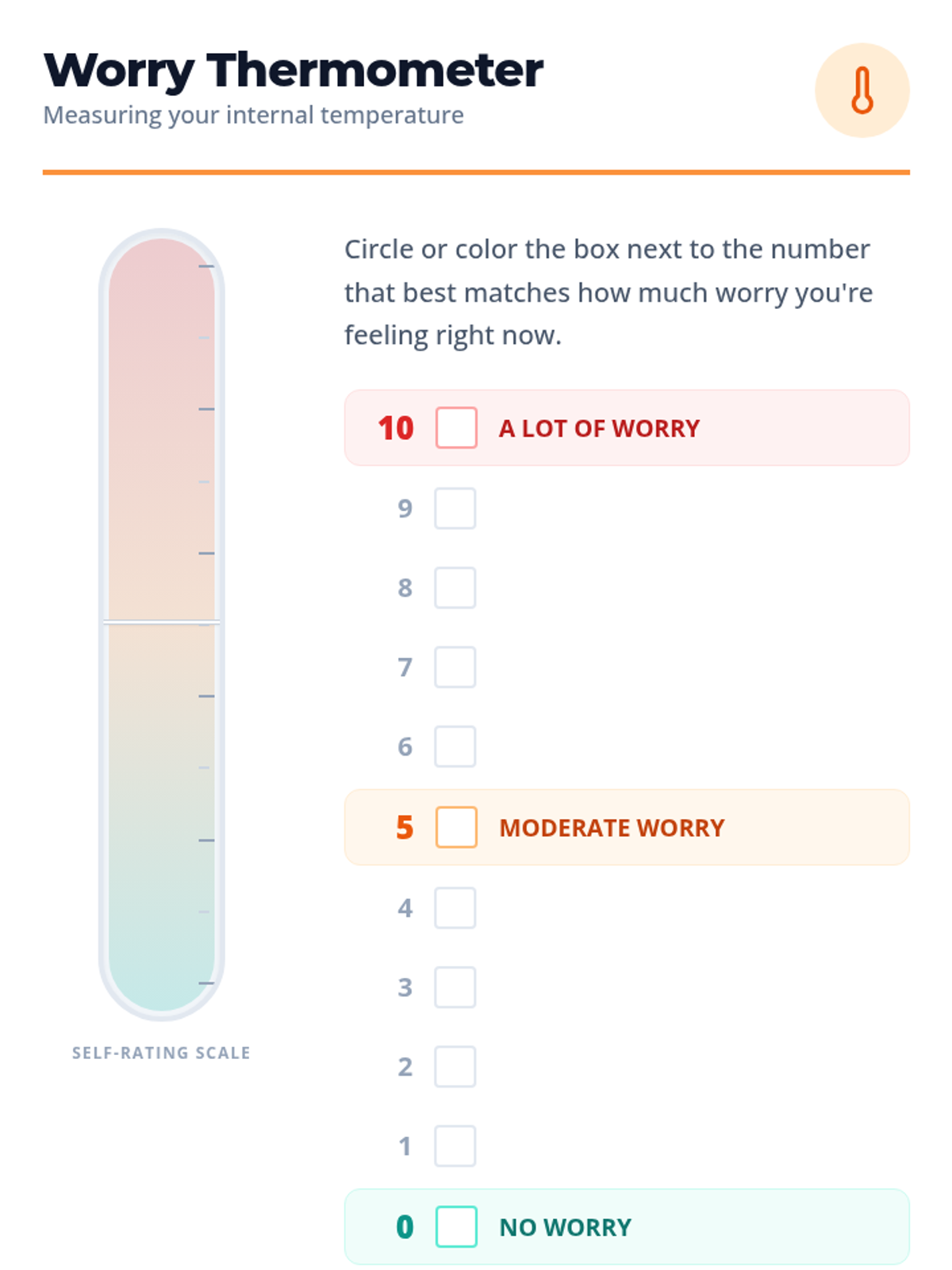Tick the checkbox next to number 9
This screenshot has height=1270, width=952.
tap(455, 508)
